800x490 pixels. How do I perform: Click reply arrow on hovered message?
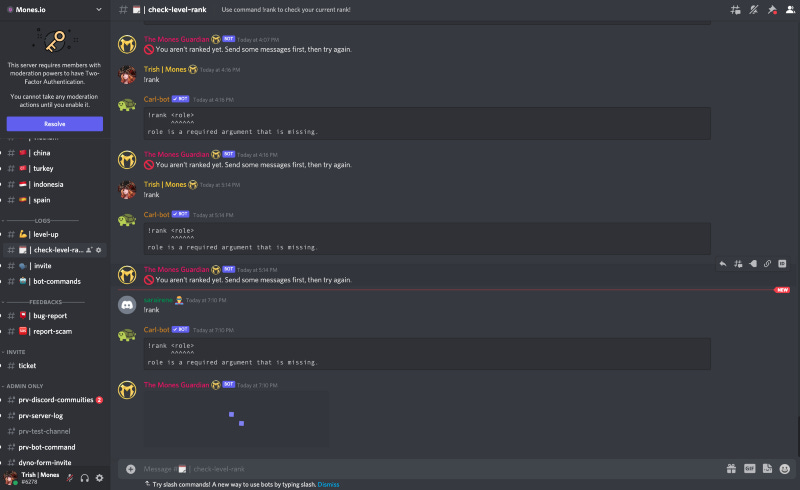723,264
